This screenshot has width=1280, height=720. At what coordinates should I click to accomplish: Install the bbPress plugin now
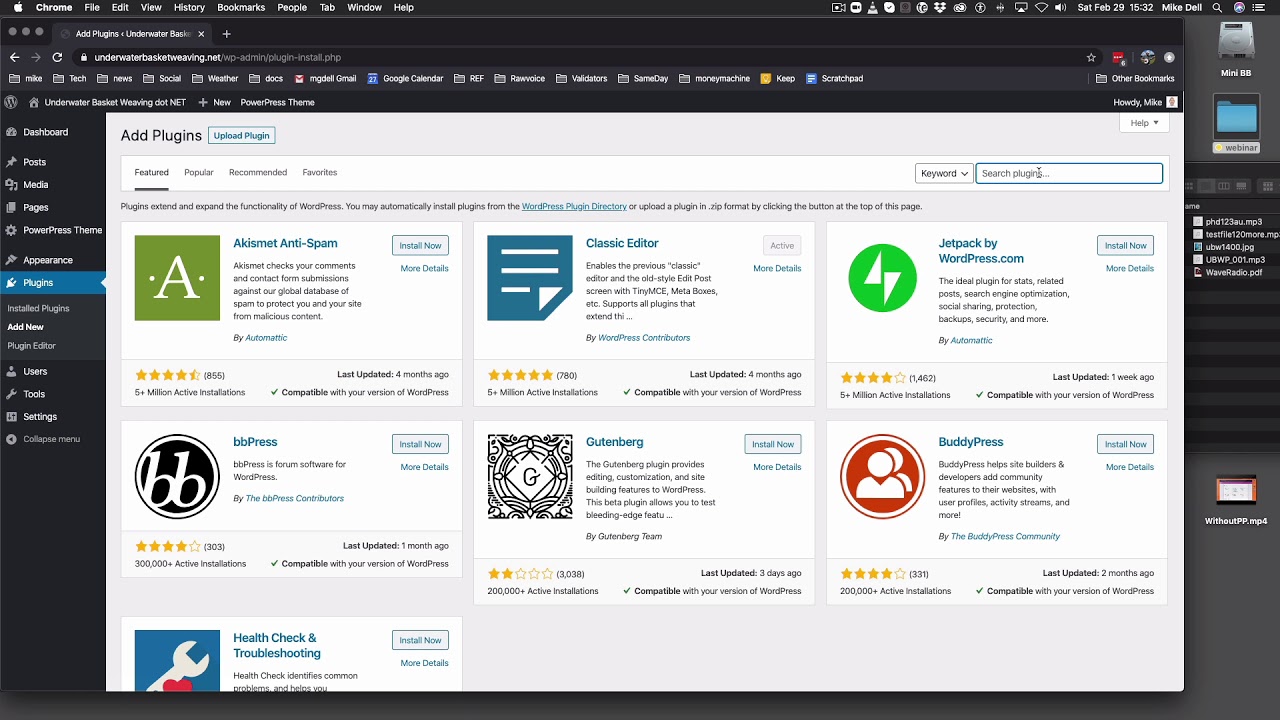pyautogui.click(x=420, y=444)
